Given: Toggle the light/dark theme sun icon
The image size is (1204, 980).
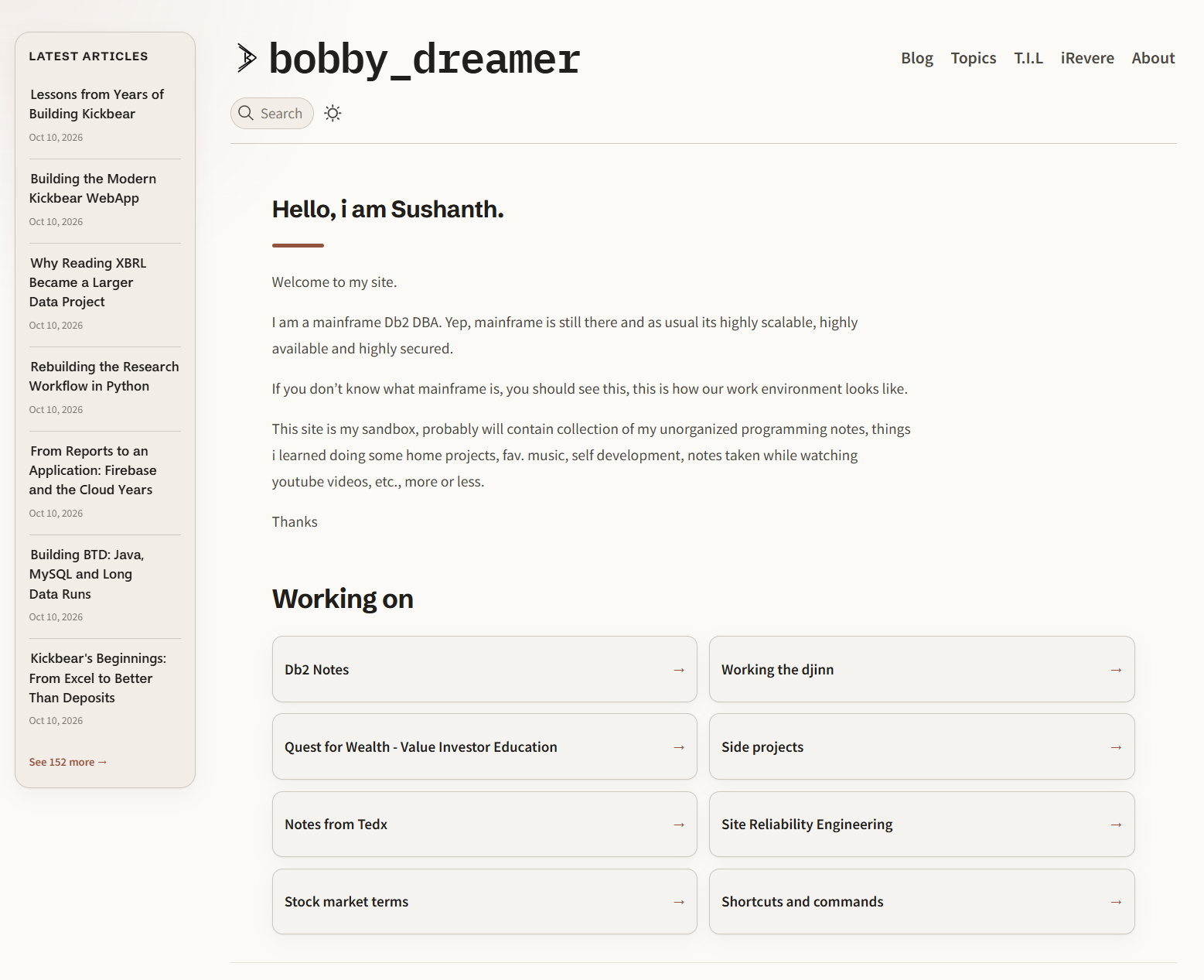Looking at the screenshot, I should tap(333, 114).
